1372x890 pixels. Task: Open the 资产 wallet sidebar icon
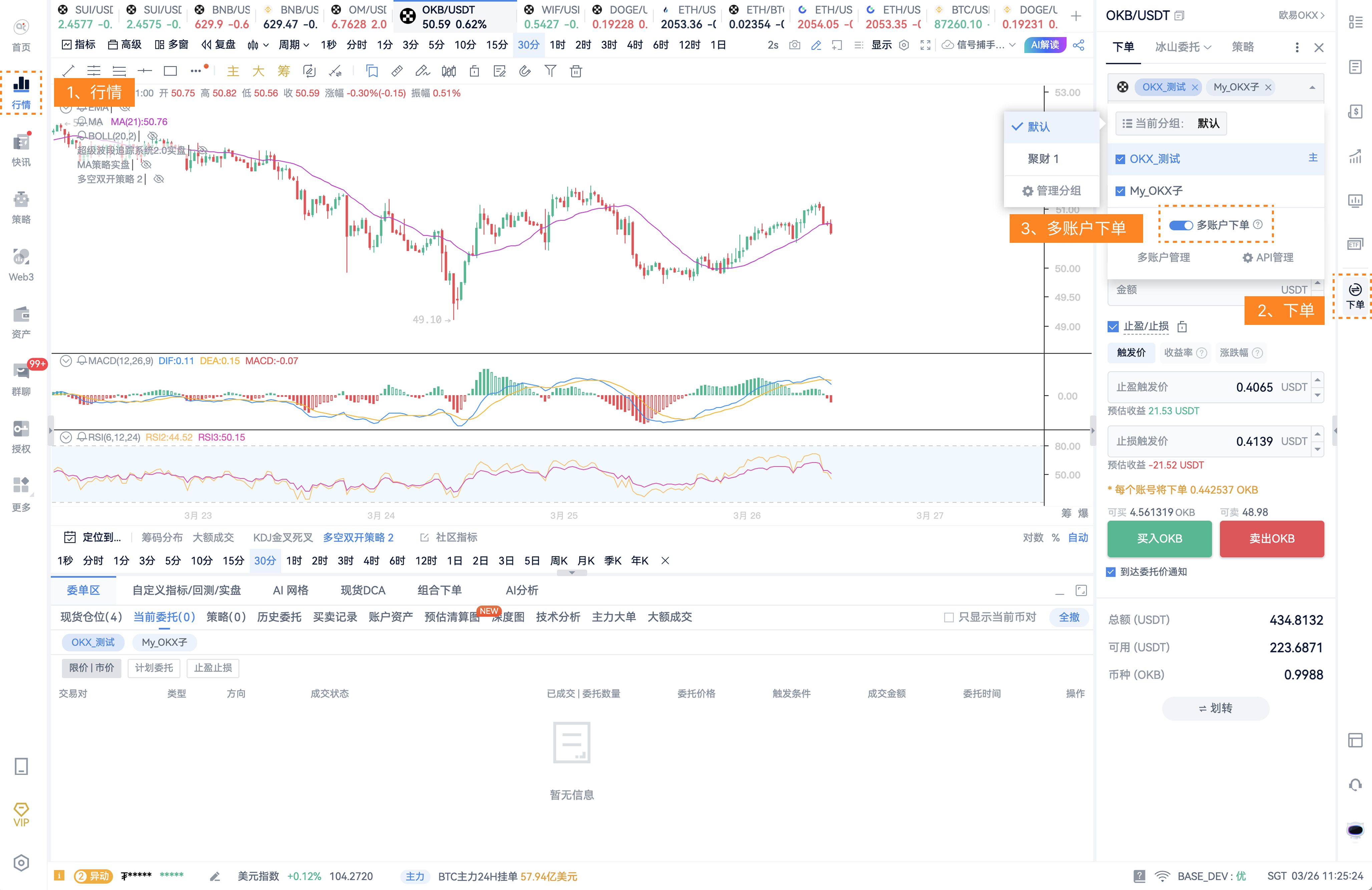coord(21,322)
